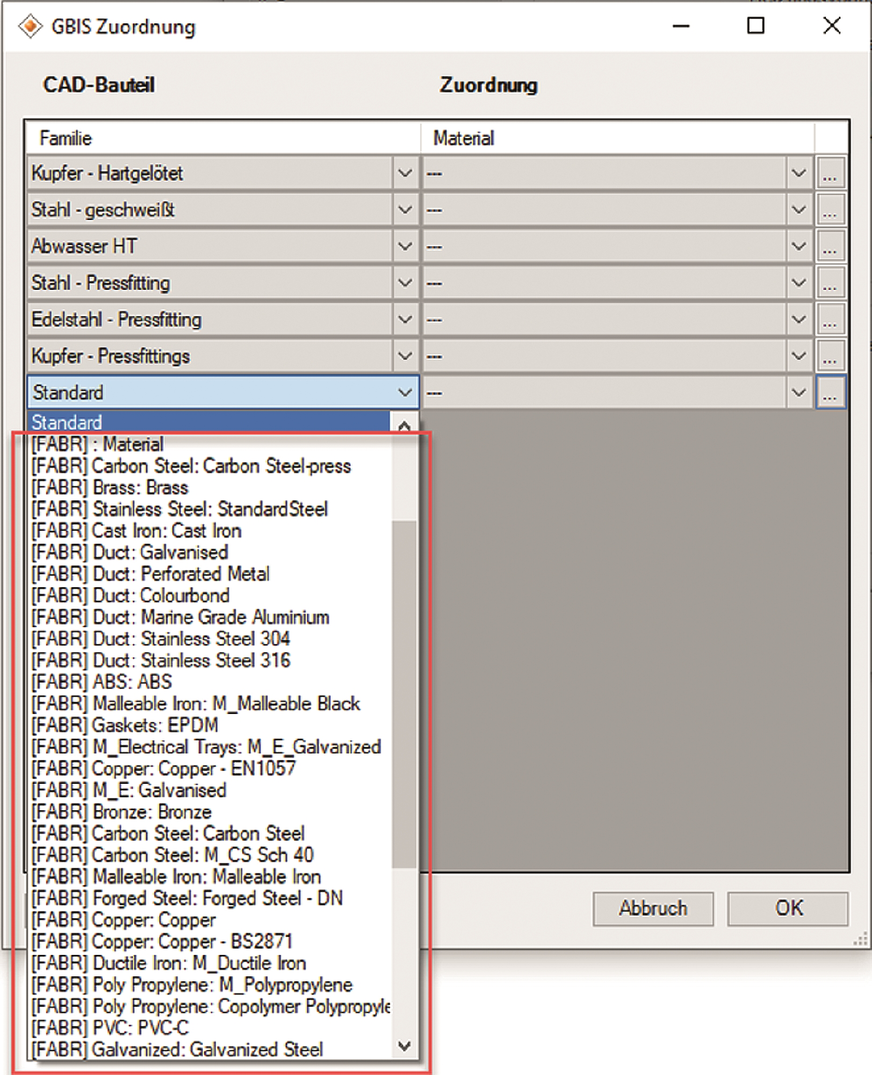This screenshot has width=872, height=1075.
Task: Click ellipsis button in the Standard row
Action: click(x=831, y=393)
